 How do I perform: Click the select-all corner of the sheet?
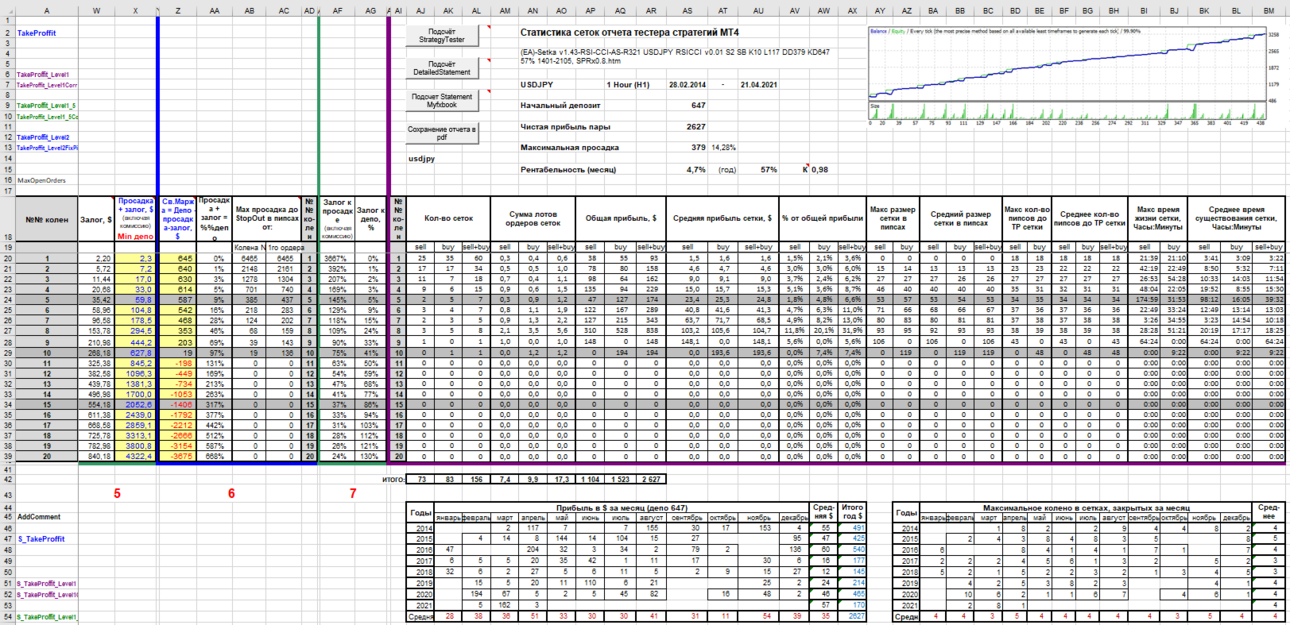(7, 13)
